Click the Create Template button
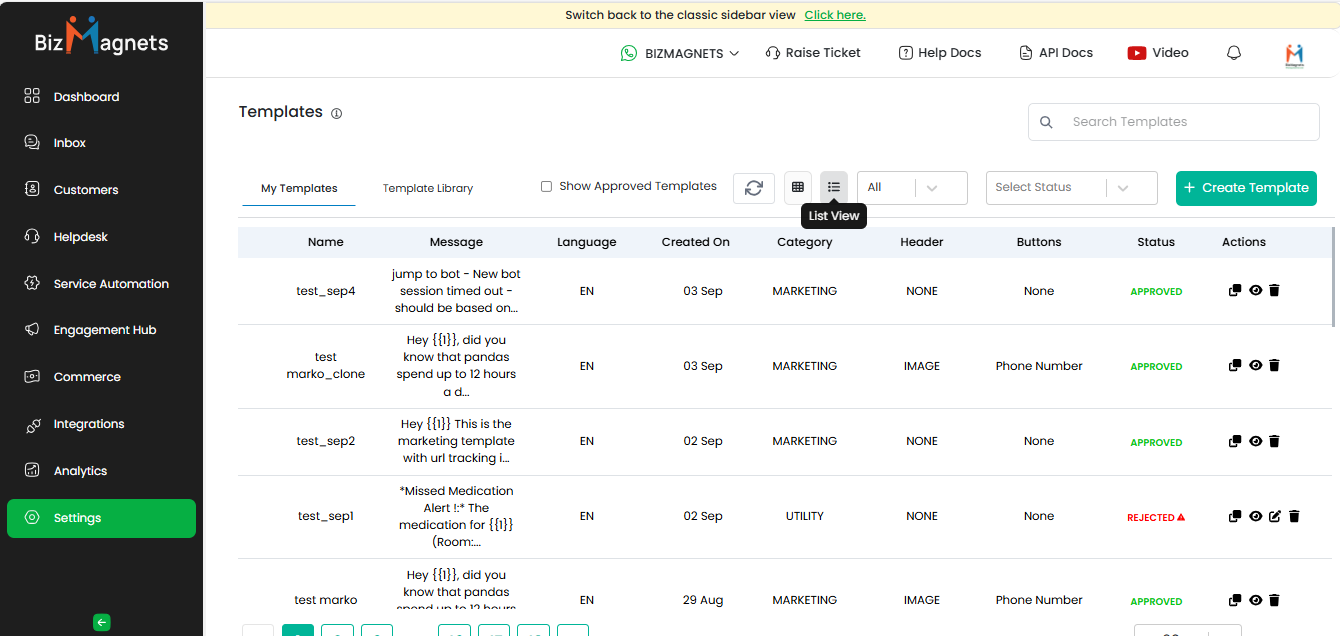This screenshot has width=1340, height=636. click(x=1246, y=188)
